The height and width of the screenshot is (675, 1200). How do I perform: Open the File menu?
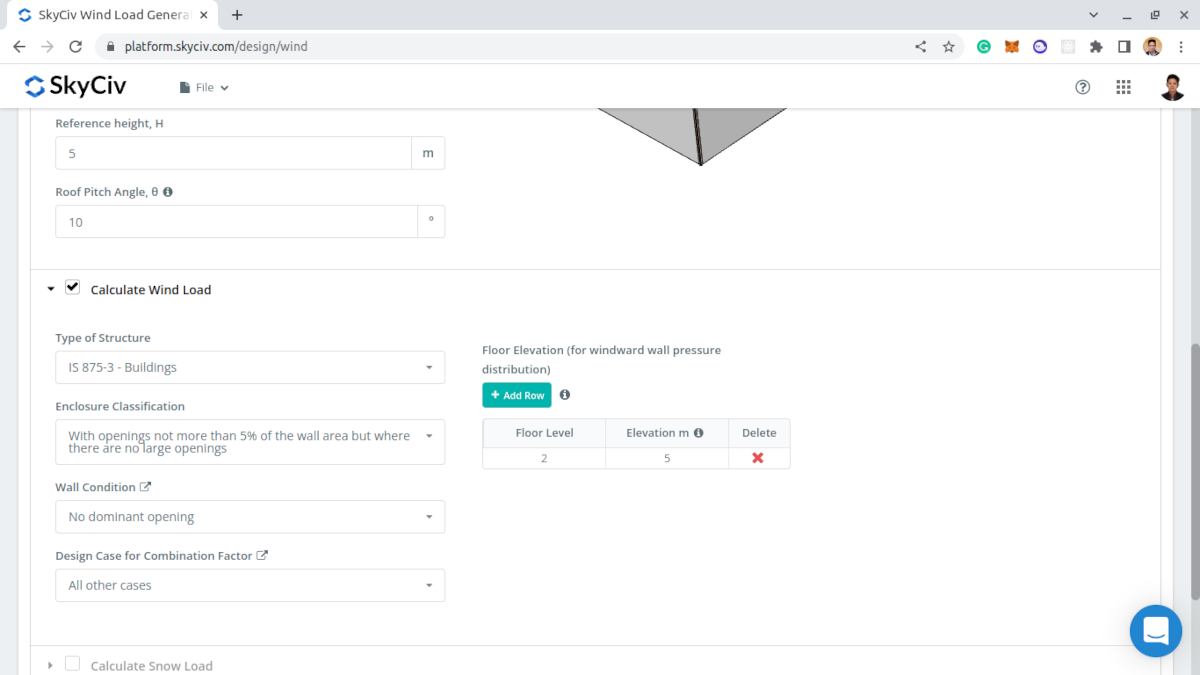pos(204,88)
